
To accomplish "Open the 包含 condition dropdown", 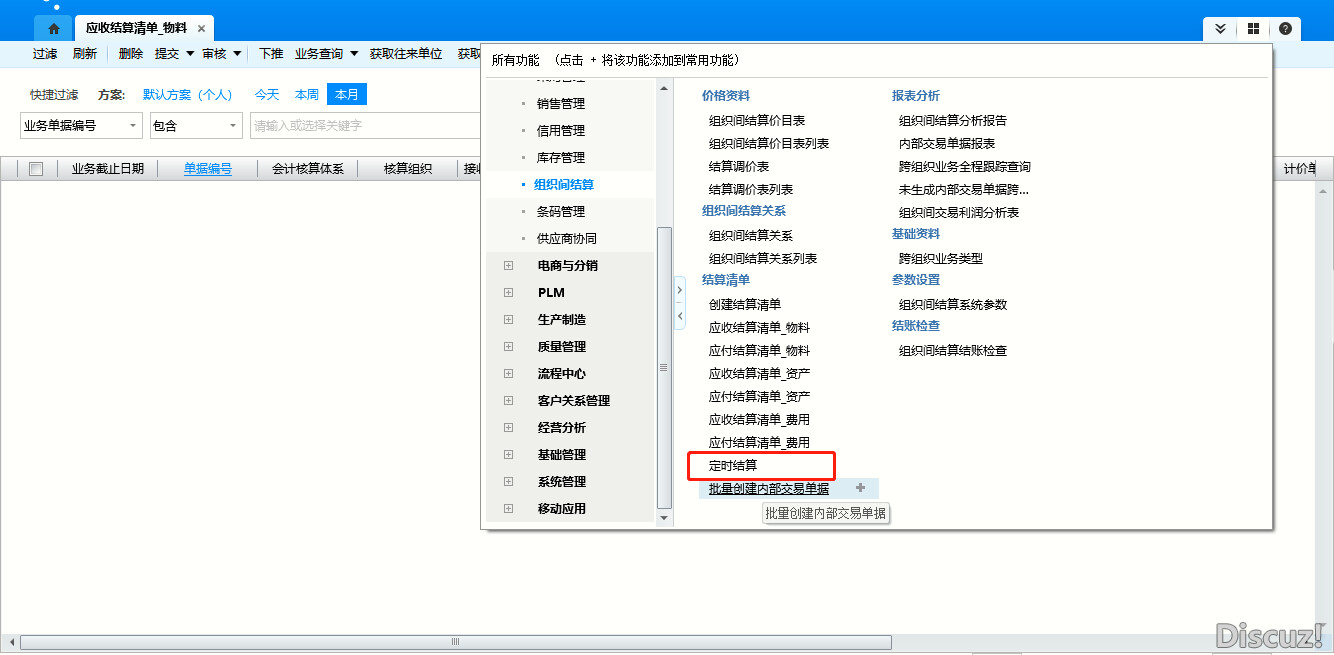I will [233, 126].
